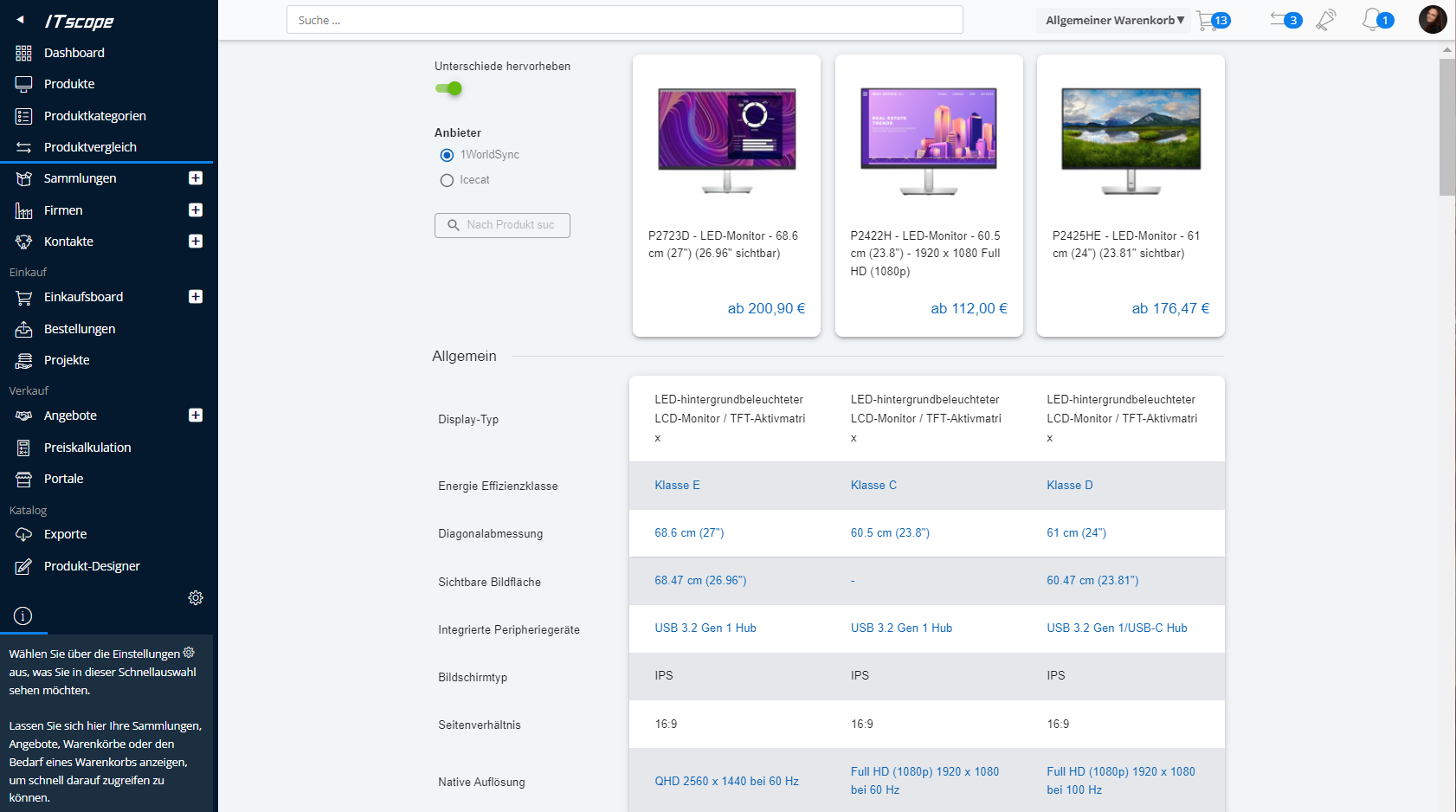Click the Bestellungen tray icon
Image resolution: width=1456 pixels, height=812 pixels.
(x=23, y=329)
